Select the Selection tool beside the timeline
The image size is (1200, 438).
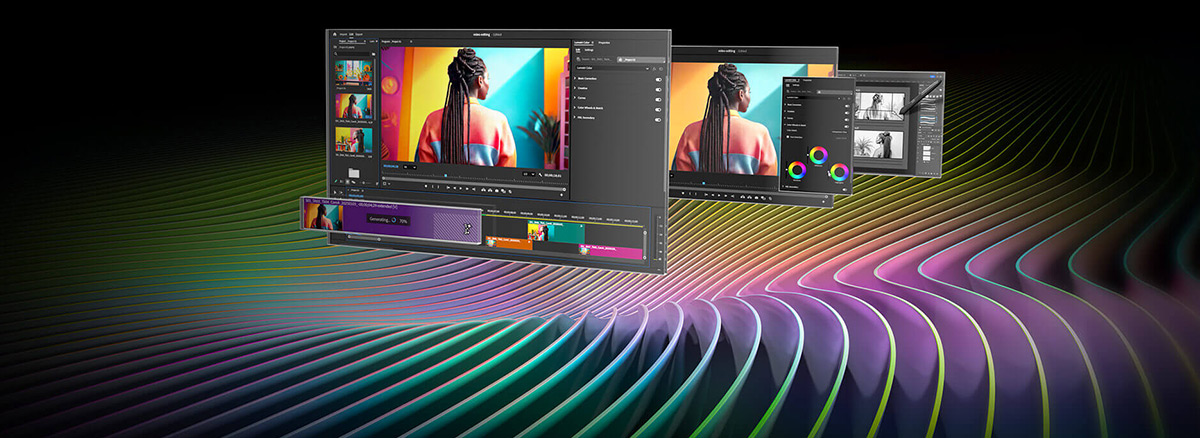click(335, 192)
